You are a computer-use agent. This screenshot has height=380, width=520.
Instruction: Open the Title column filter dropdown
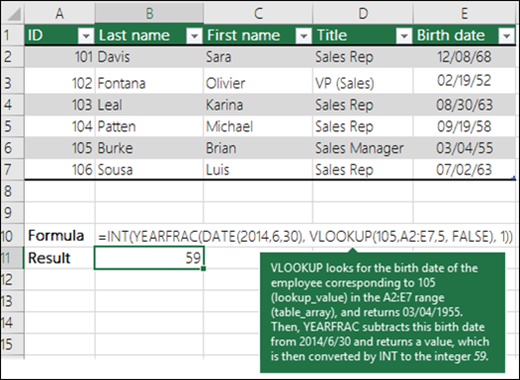(404, 36)
